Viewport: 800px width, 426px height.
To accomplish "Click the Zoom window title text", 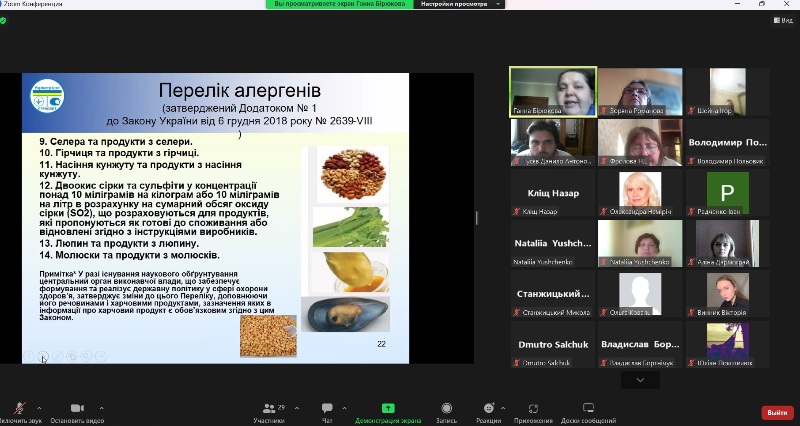I will pyautogui.click(x=33, y=4).
